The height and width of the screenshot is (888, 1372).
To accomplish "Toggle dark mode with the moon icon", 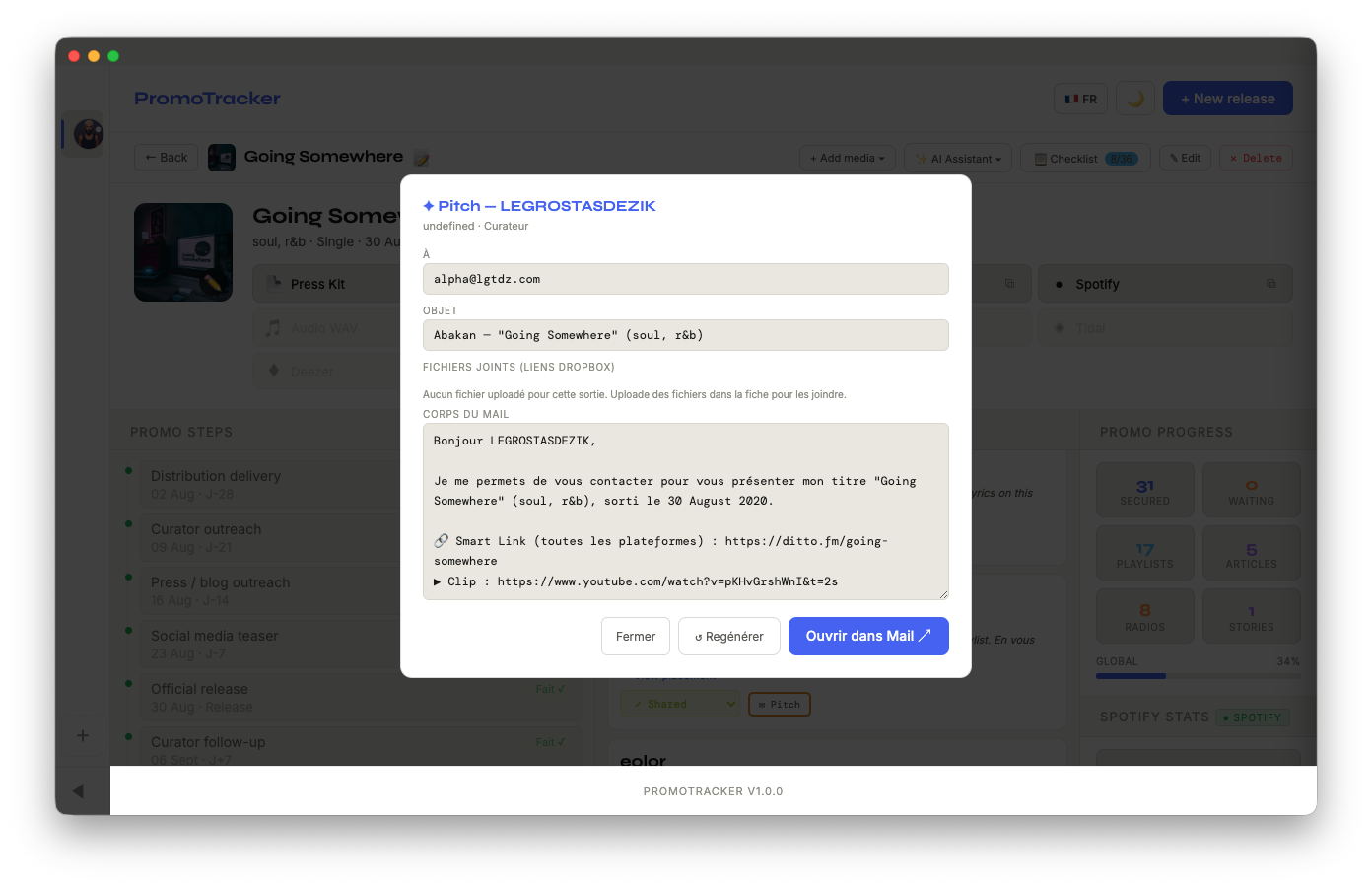I will pos(1135,99).
